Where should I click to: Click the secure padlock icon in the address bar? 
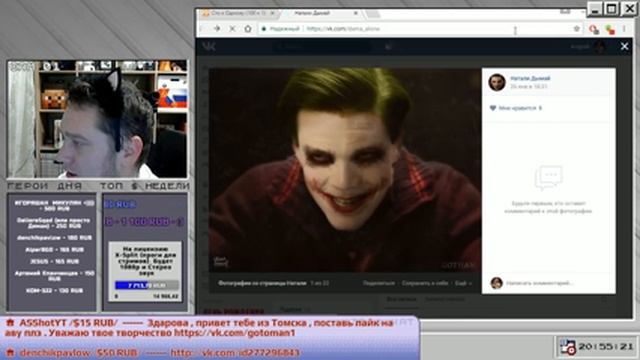coord(264,29)
